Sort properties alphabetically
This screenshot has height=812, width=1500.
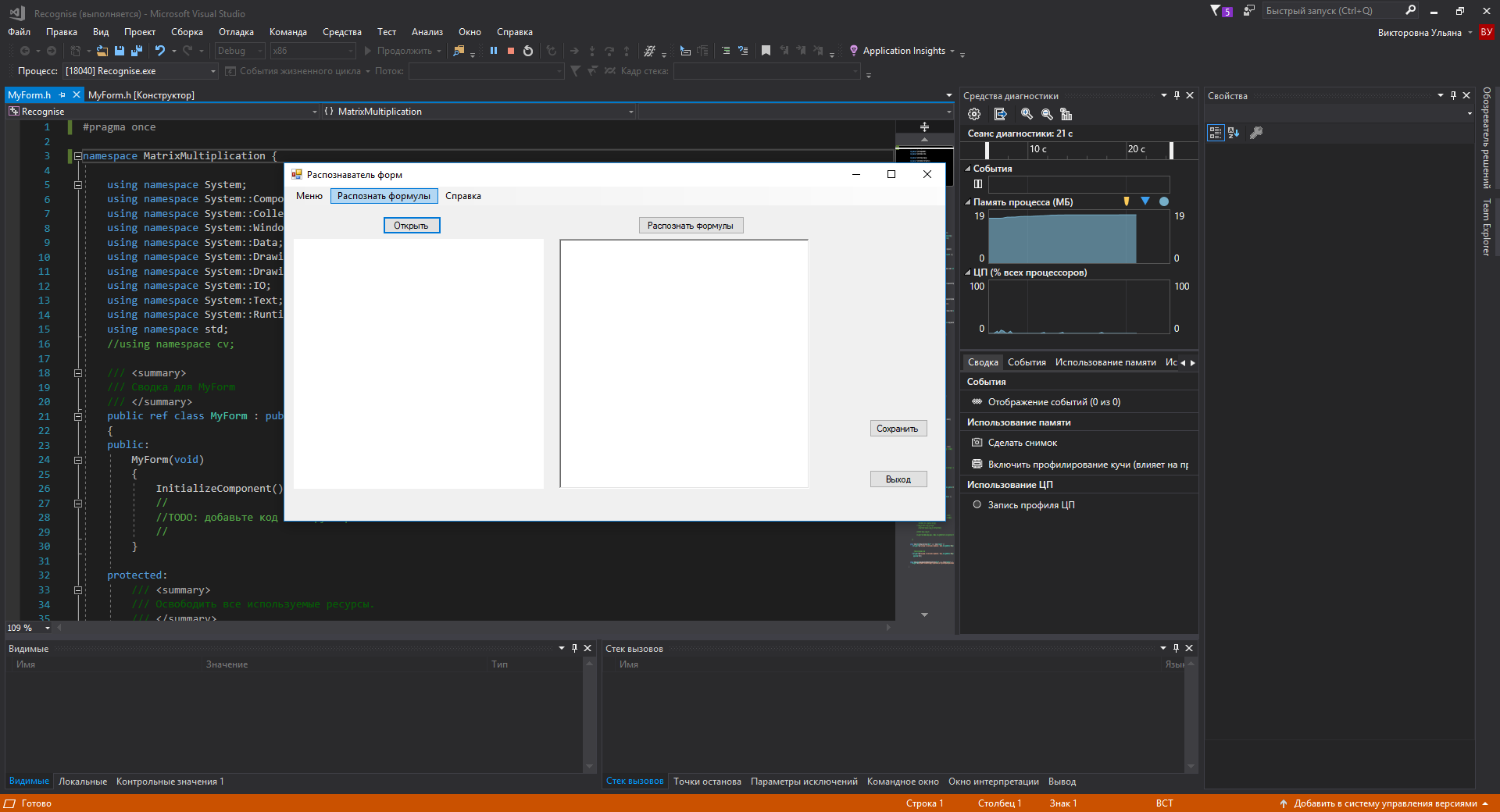coord(1234,133)
